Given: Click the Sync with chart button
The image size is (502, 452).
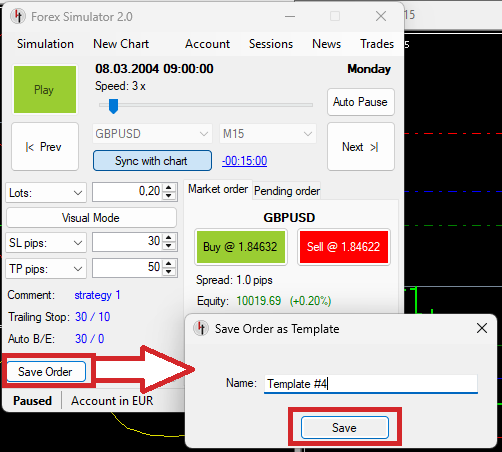Looking at the screenshot, I should tap(152, 161).
